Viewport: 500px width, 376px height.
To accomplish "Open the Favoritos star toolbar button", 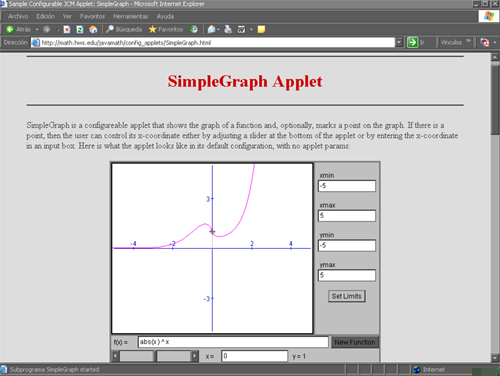I will [166, 29].
